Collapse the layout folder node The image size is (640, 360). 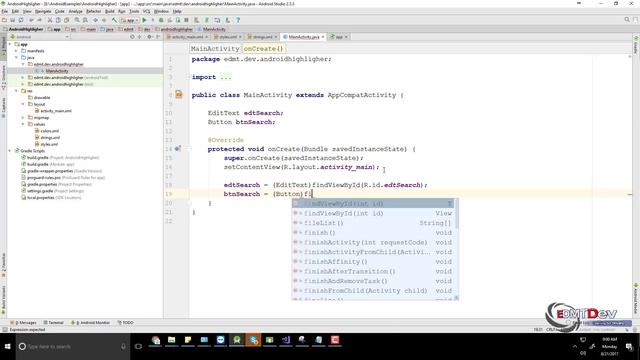[x=23, y=104]
